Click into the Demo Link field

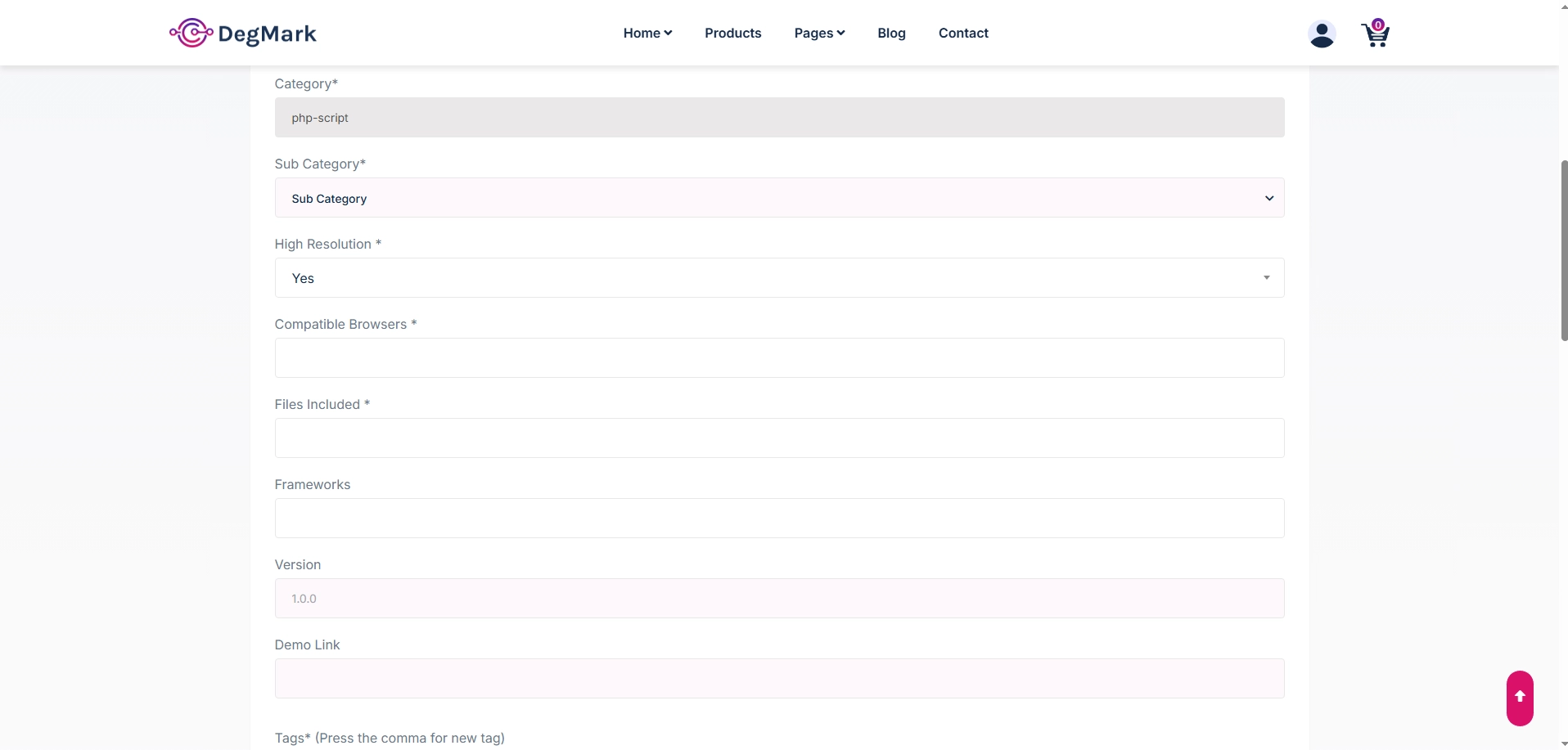click(778, 679)
